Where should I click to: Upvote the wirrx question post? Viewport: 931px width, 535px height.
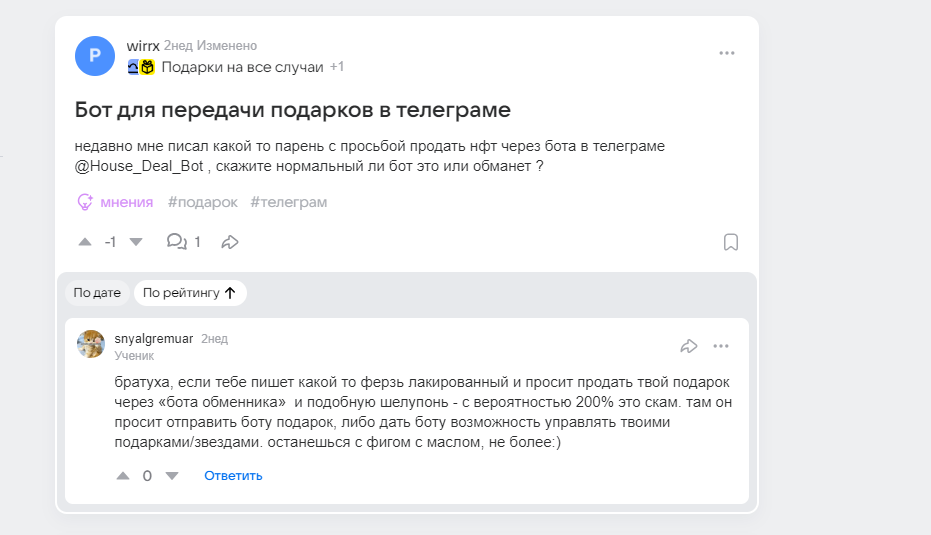[x=85, y=242]
